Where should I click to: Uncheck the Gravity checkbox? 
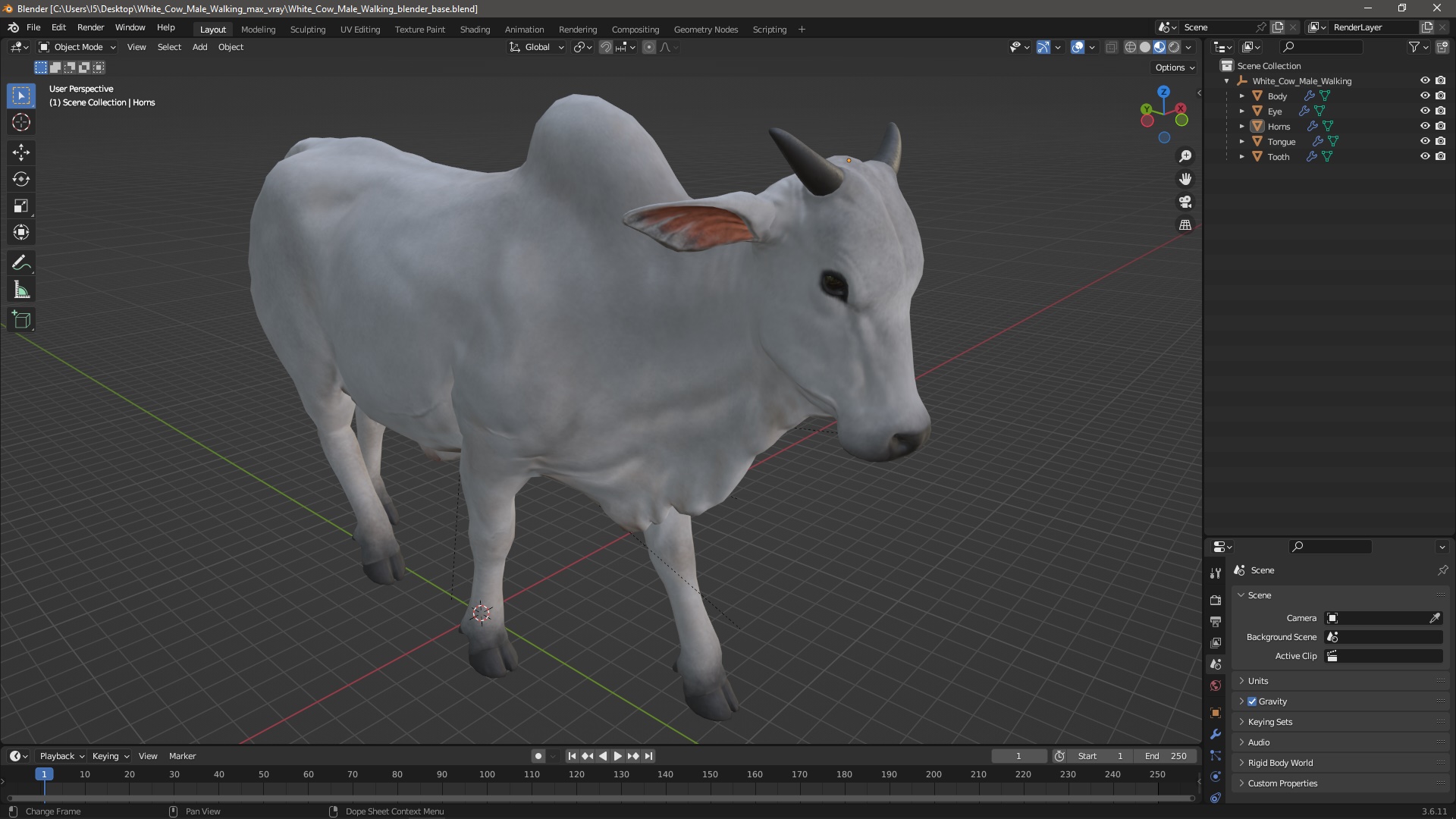point(1252,701)
